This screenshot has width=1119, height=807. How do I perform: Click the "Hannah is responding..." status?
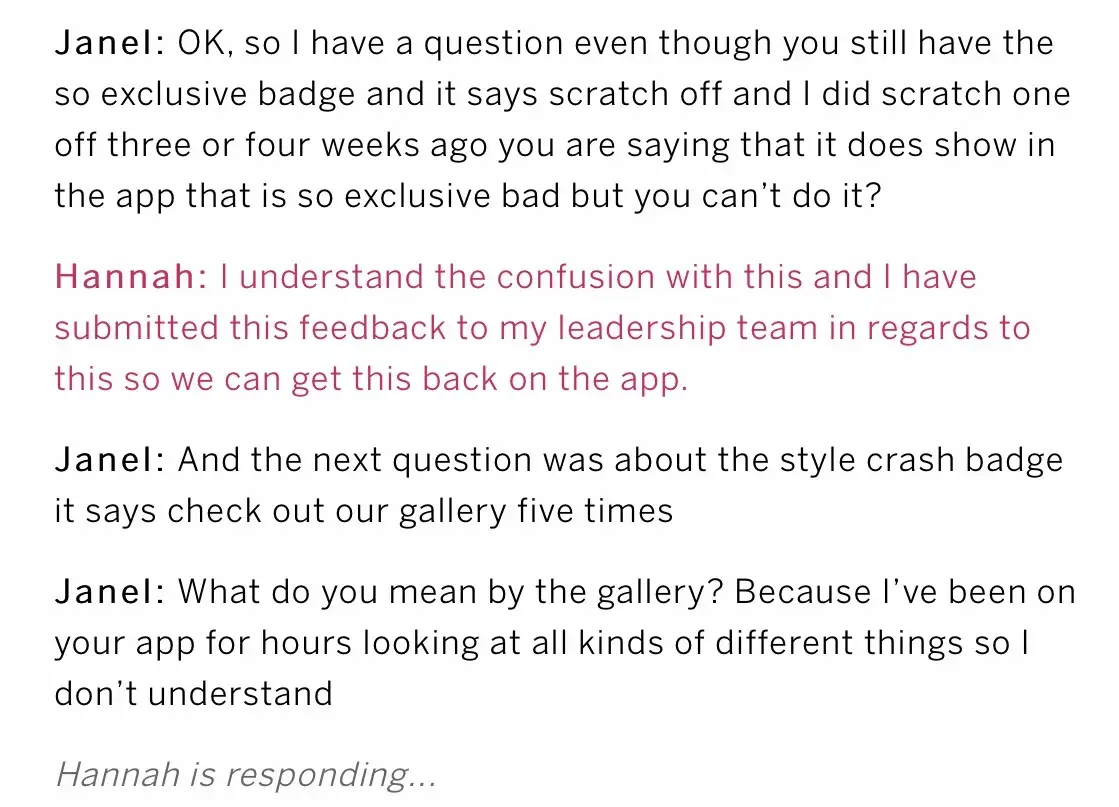pyautogui.click(x=245, y=774)
